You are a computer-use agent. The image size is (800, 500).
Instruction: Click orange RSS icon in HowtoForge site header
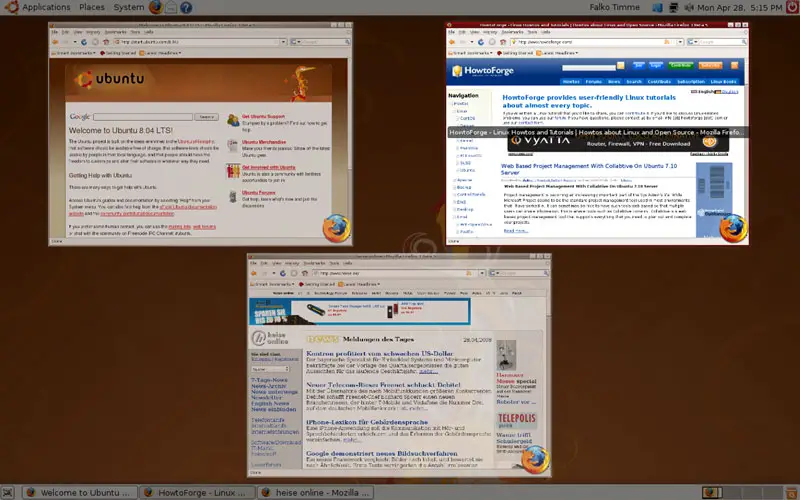coord(734,65)
